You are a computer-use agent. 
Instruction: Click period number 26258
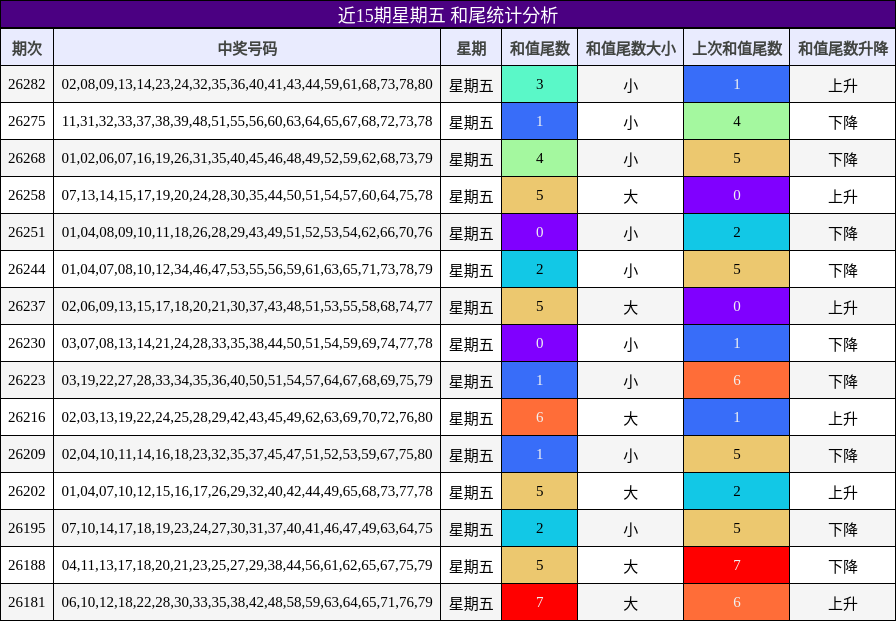[x=27, y=195]
